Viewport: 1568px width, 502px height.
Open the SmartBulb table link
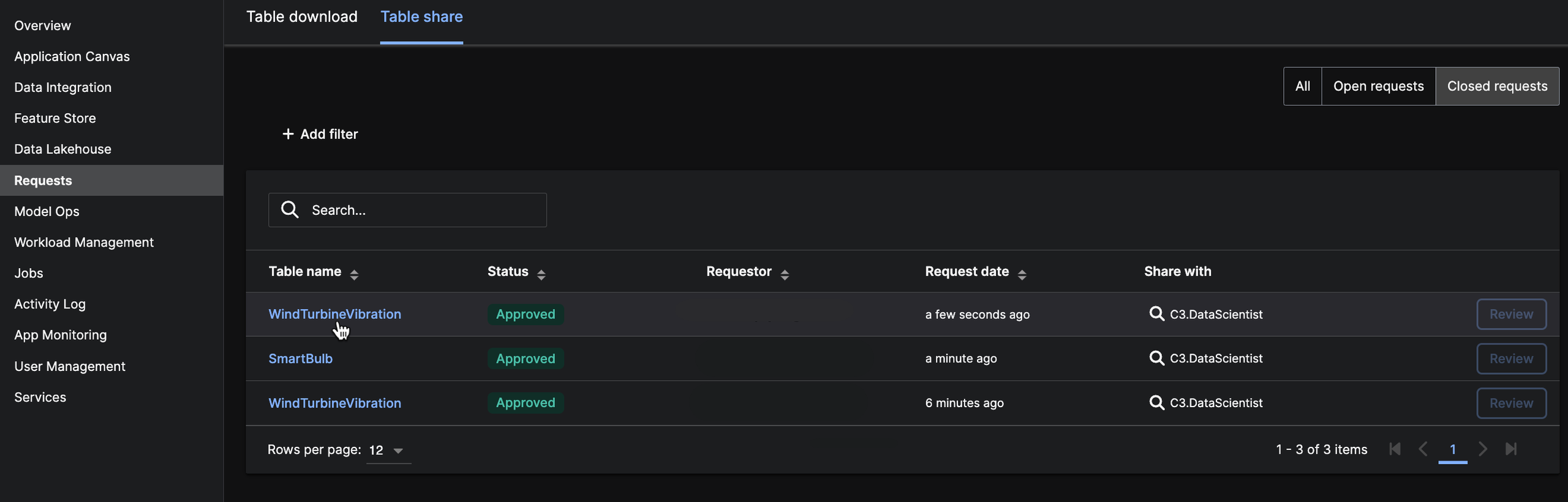300,359
